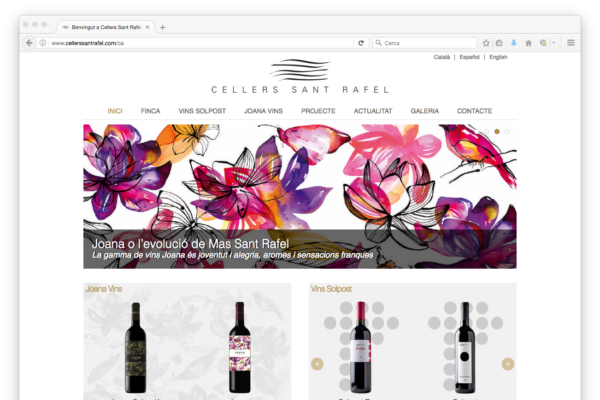Click the browser back arrow button
This screenshot has width=600, height=400.
point(29,43)
